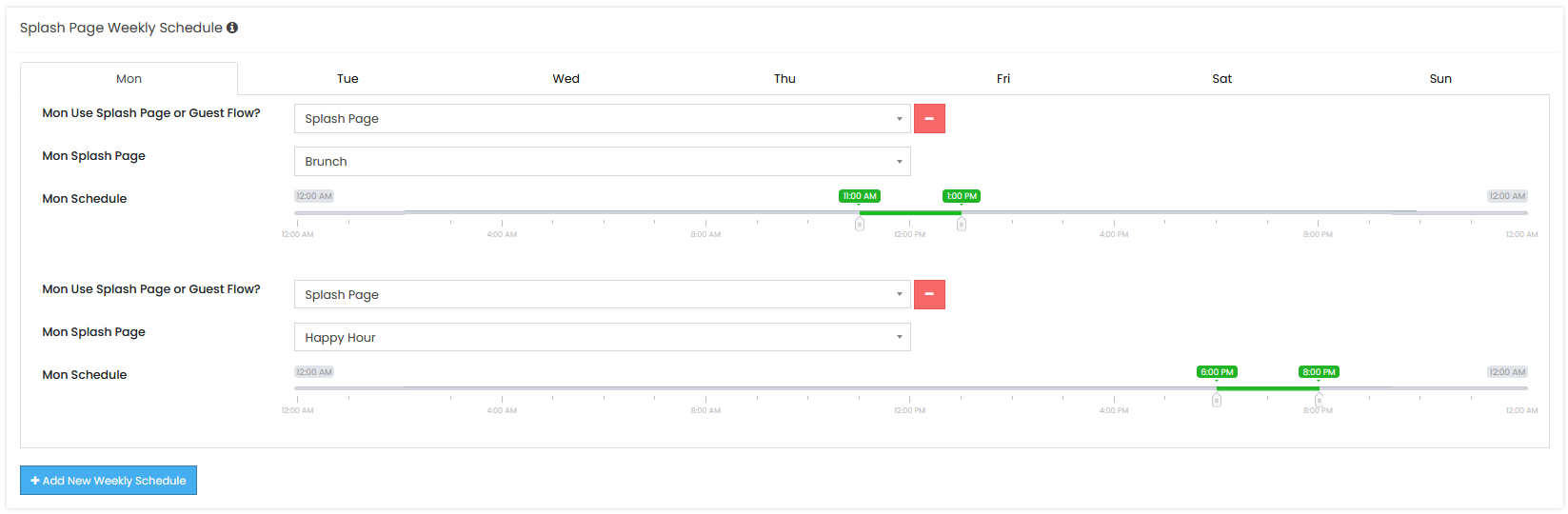Click the 8:00 PM slider handle on Happy Hour
Screen dimensions: 1568x514
tap(1319, 400)
